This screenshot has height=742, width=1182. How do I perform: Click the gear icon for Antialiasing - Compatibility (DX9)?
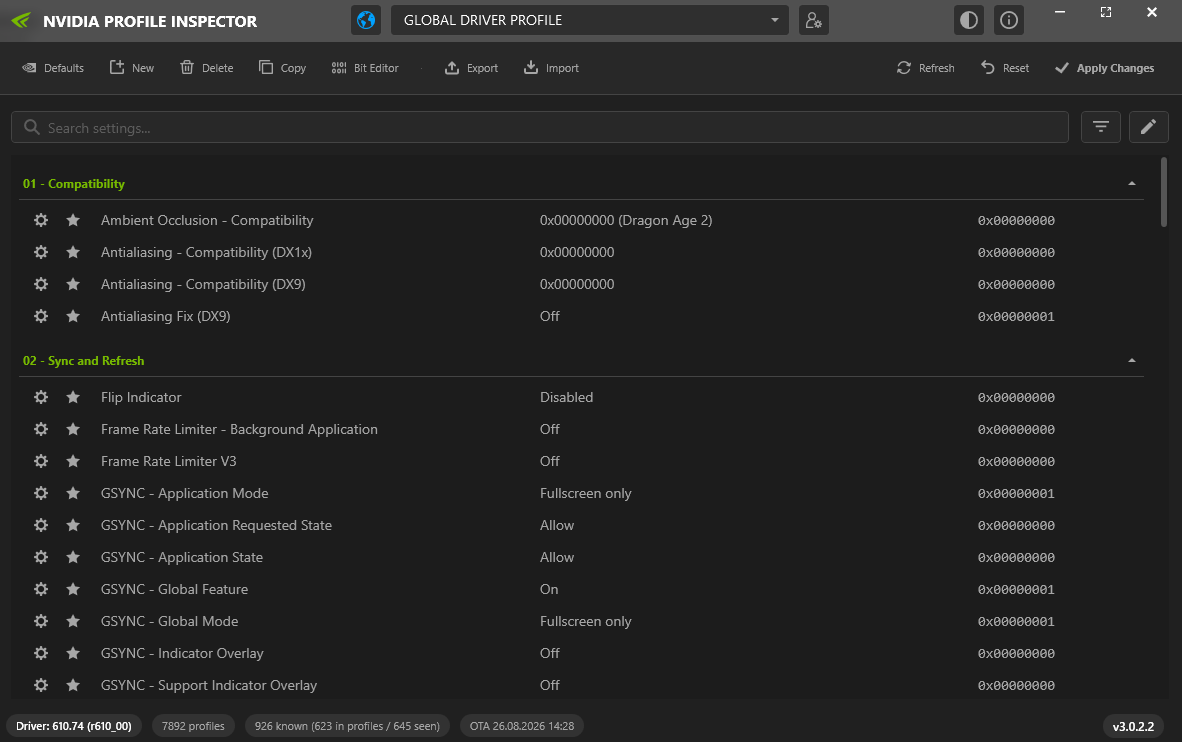click(41, 284)
